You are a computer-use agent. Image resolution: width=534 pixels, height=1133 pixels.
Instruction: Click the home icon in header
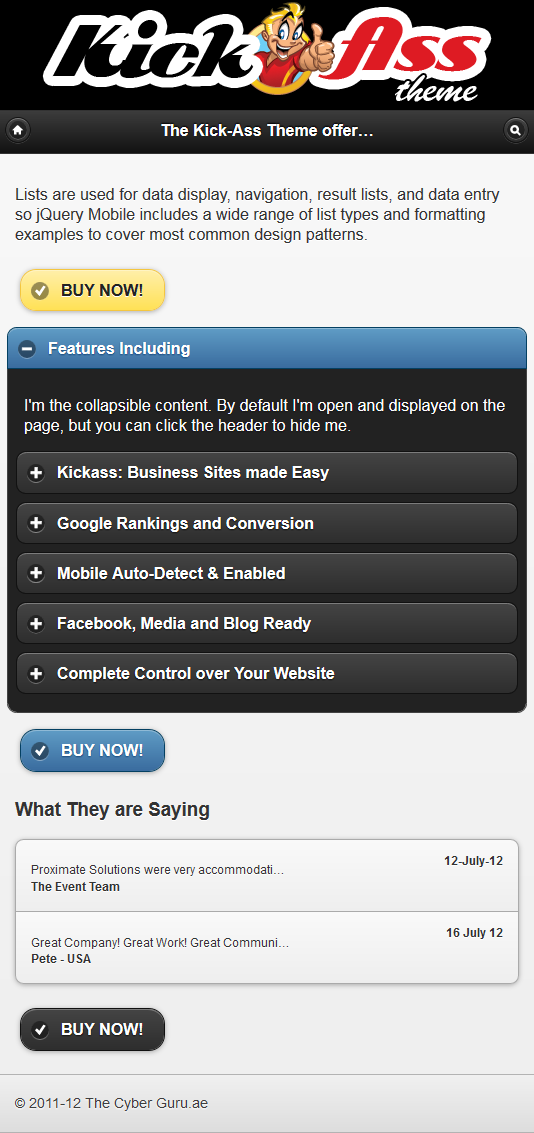(18, 131)
